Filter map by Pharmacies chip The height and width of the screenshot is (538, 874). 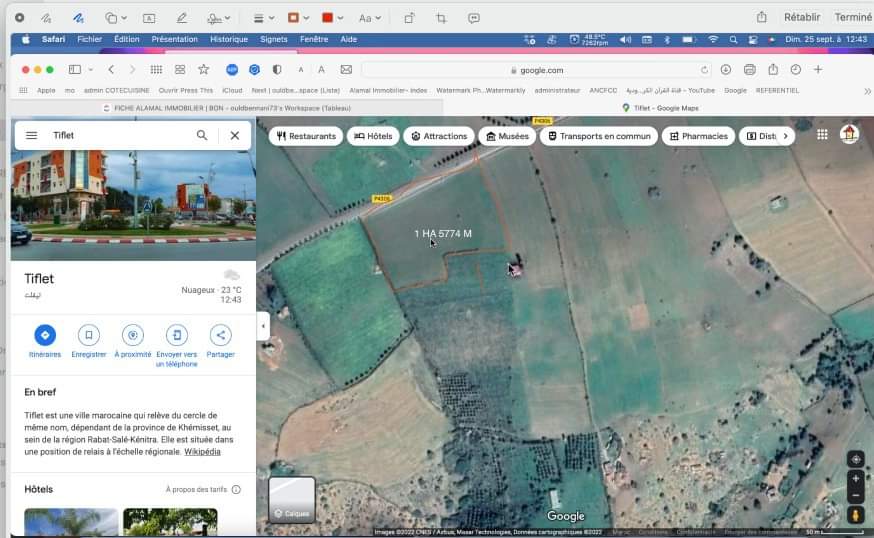tap(697, 136)
